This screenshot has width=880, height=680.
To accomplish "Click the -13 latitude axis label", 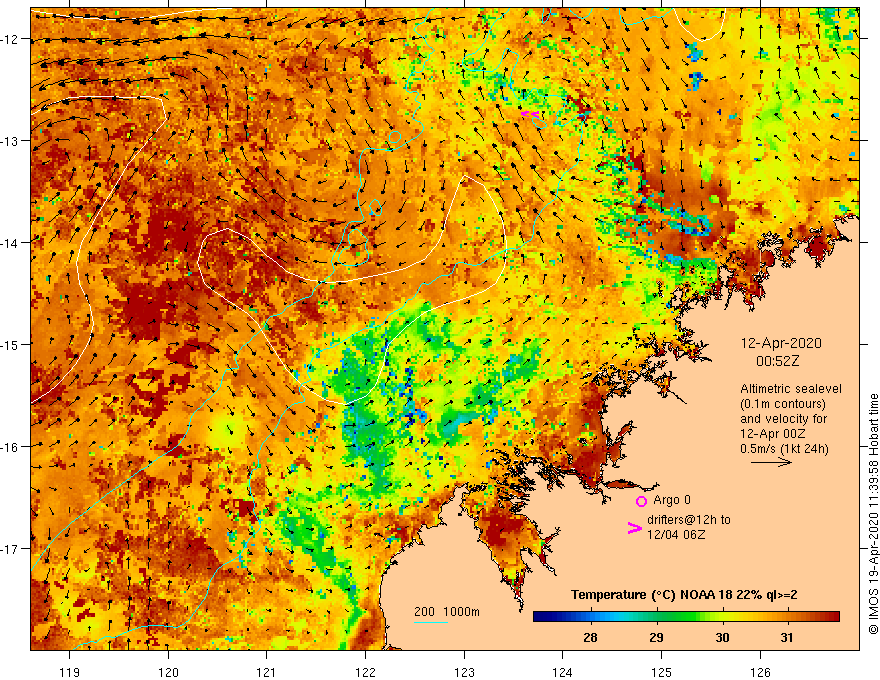I will [11, 141].
